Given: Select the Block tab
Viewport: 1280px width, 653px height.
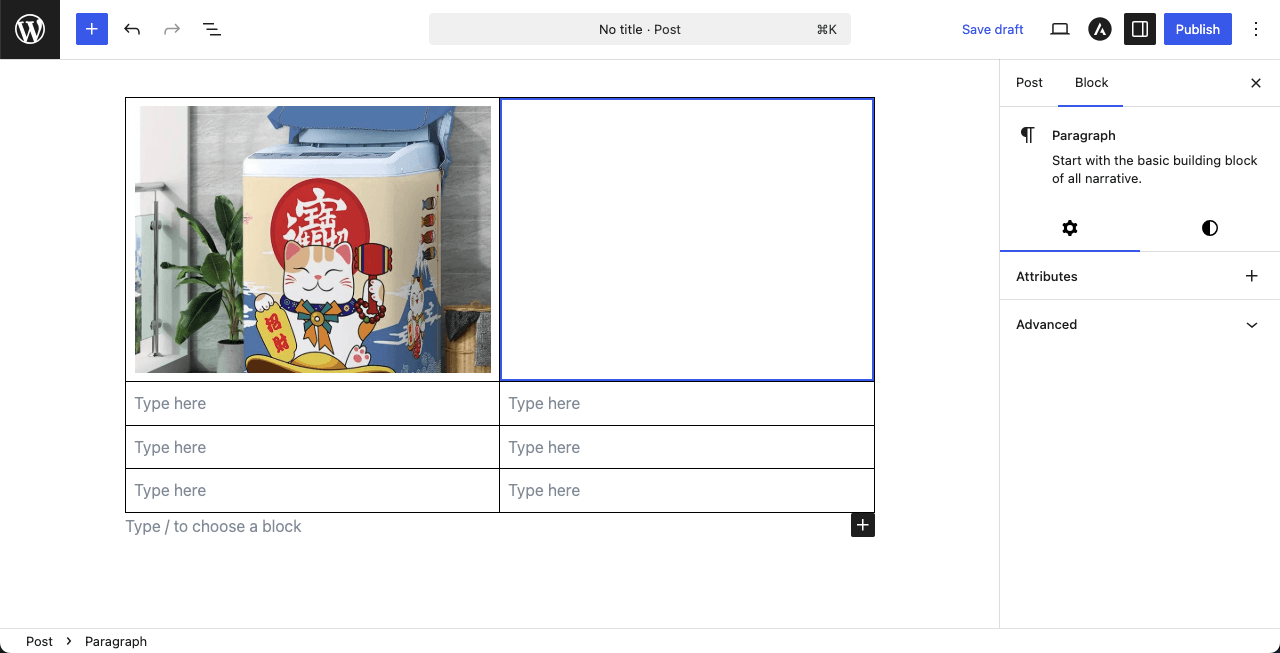Looking at the screenshot, I should (x=1091, y=83).
